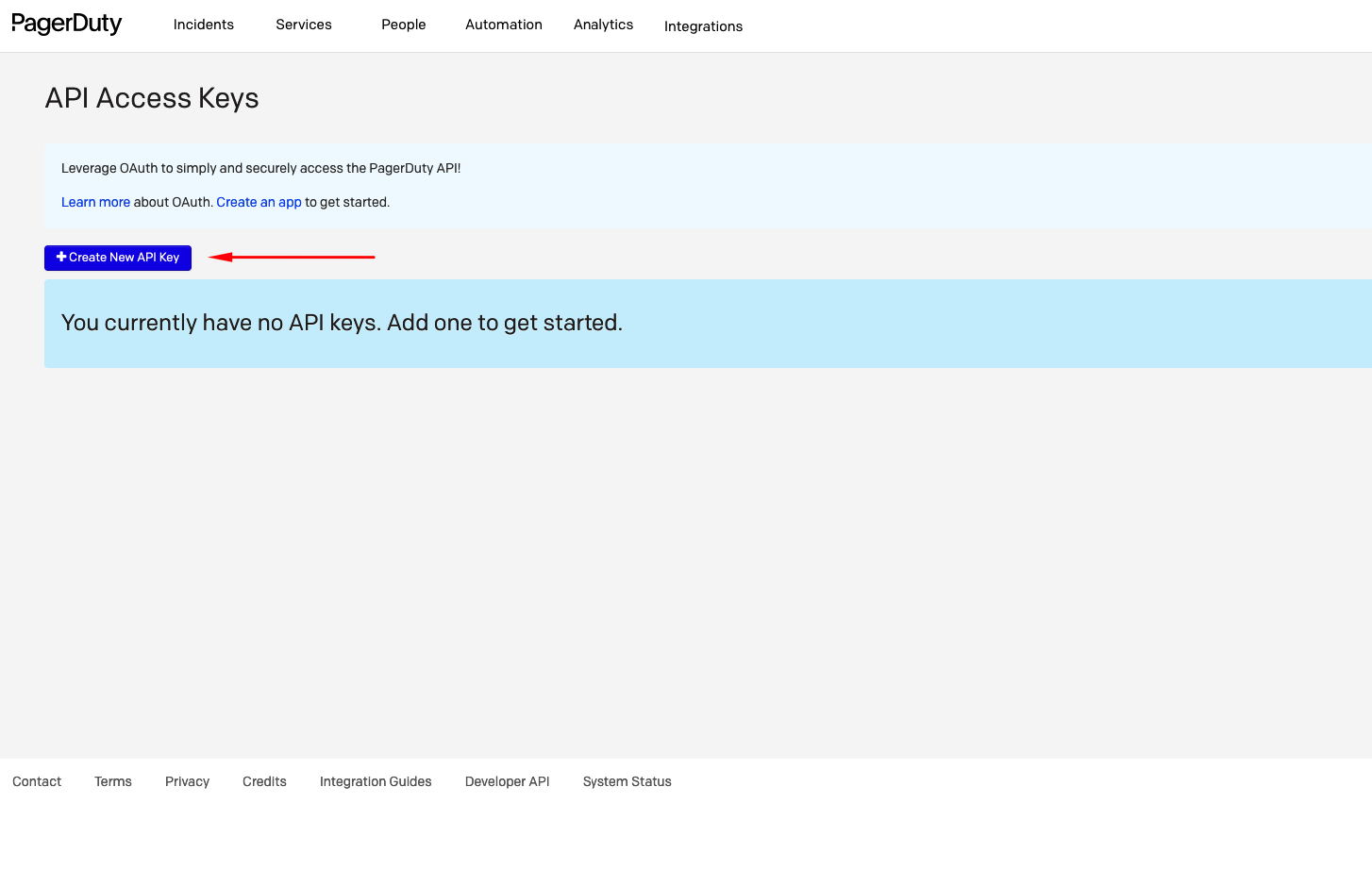Click the 'You currently have no API keys' message

coord(342,323)
